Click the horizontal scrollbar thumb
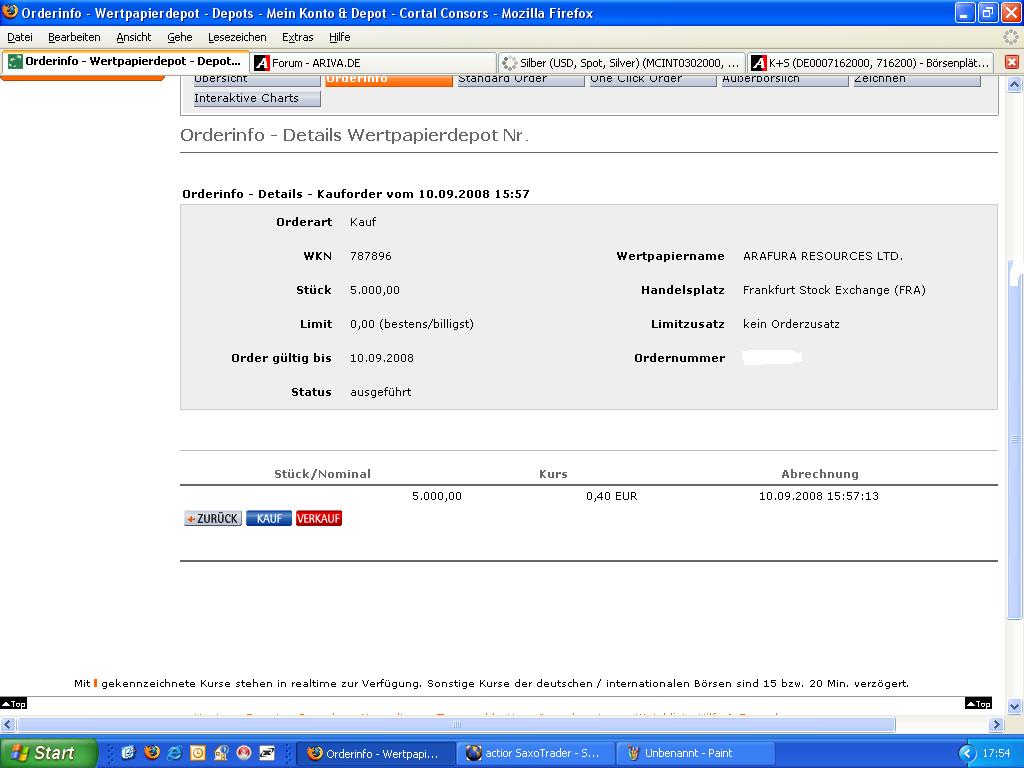 pyautogui.click(x=456, y=724)
